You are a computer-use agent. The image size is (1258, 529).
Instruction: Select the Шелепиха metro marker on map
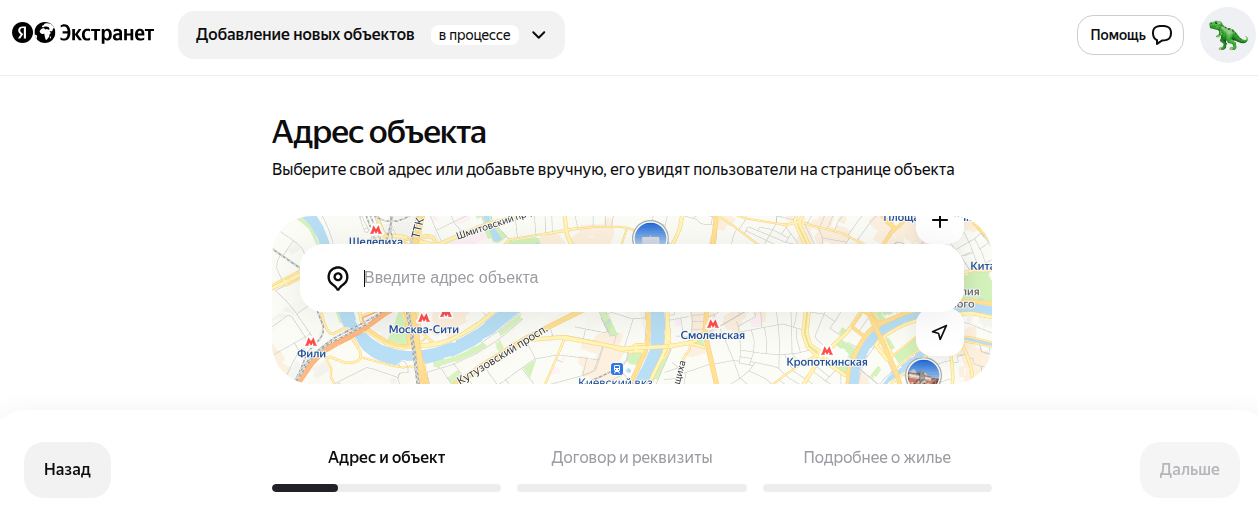click(x=376, y=230)
